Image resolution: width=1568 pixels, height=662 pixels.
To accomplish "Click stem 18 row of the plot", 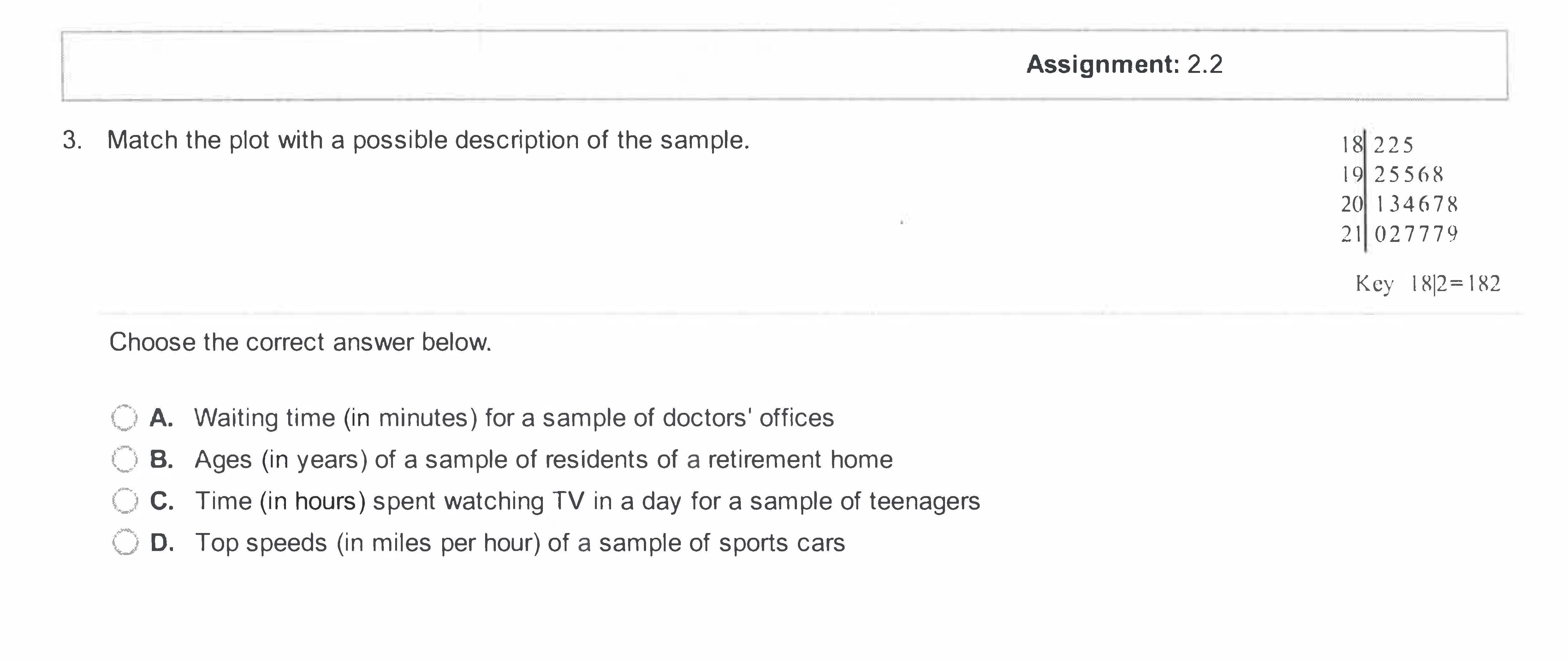I will click(x=1376, y=145).
